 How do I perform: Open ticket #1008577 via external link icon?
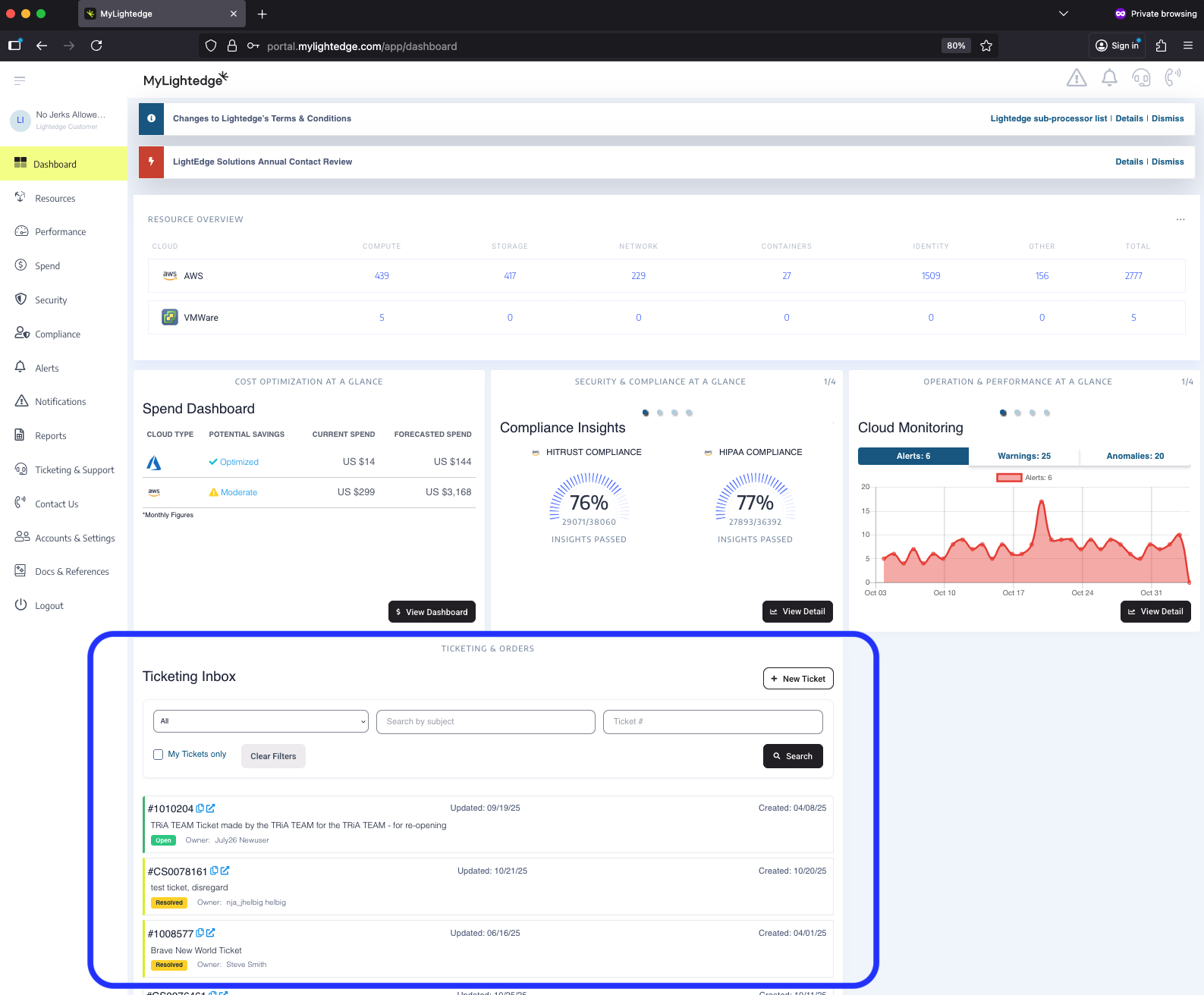[x=211, y=933]
